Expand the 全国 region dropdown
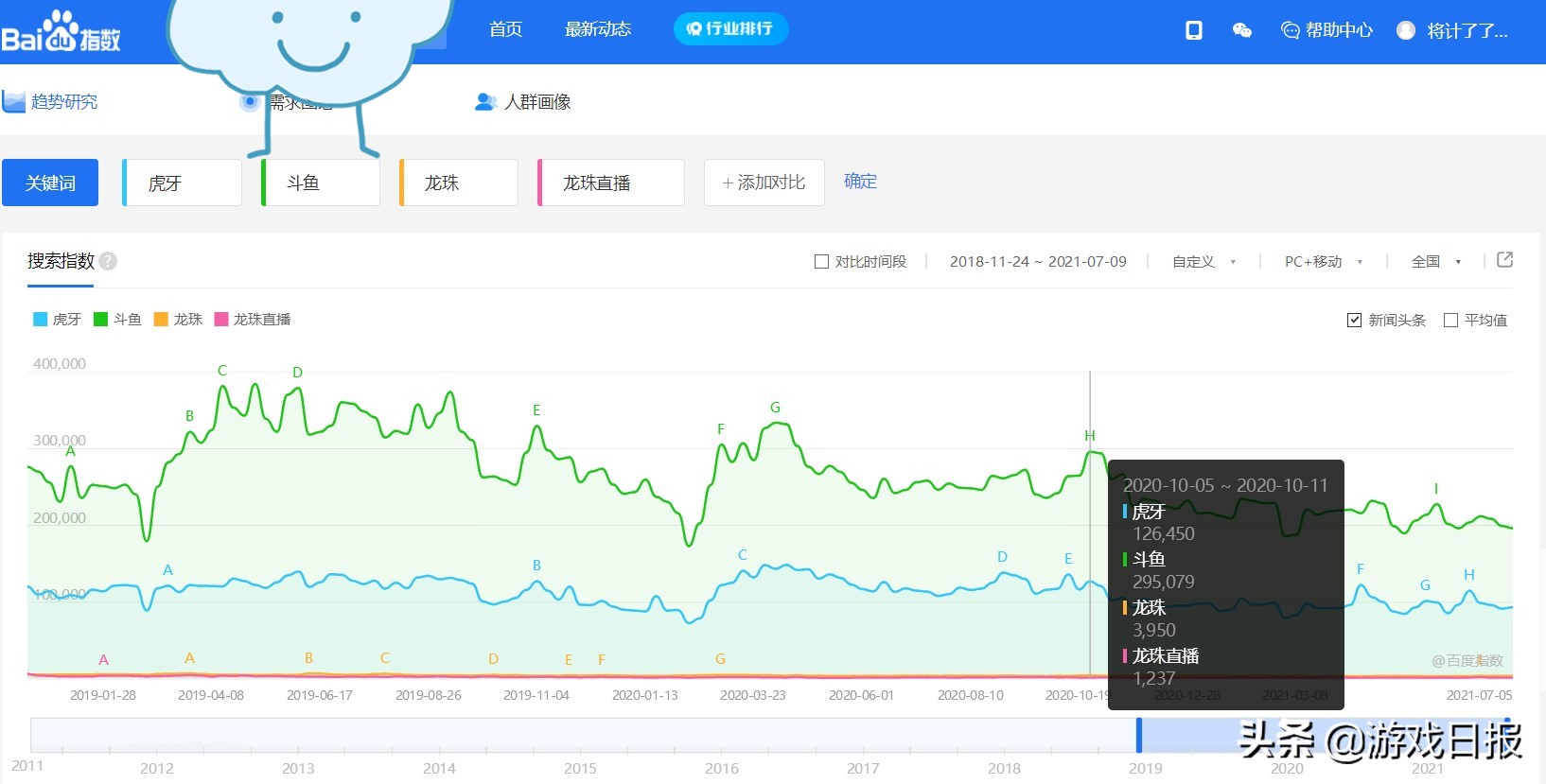 (x=1436, y=261)
